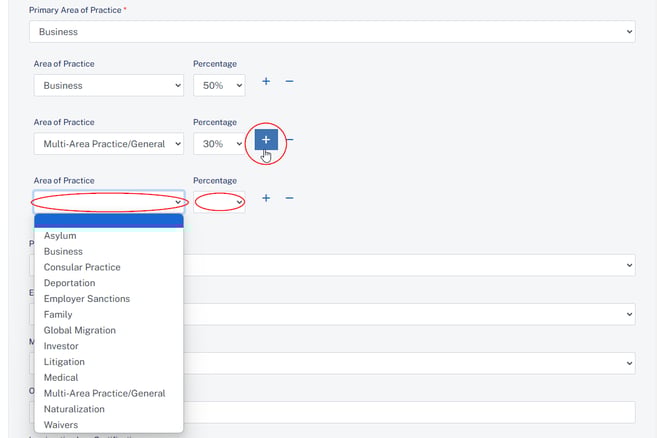
Task: Pick Employer Sanctions from the list
Action: 87,299
